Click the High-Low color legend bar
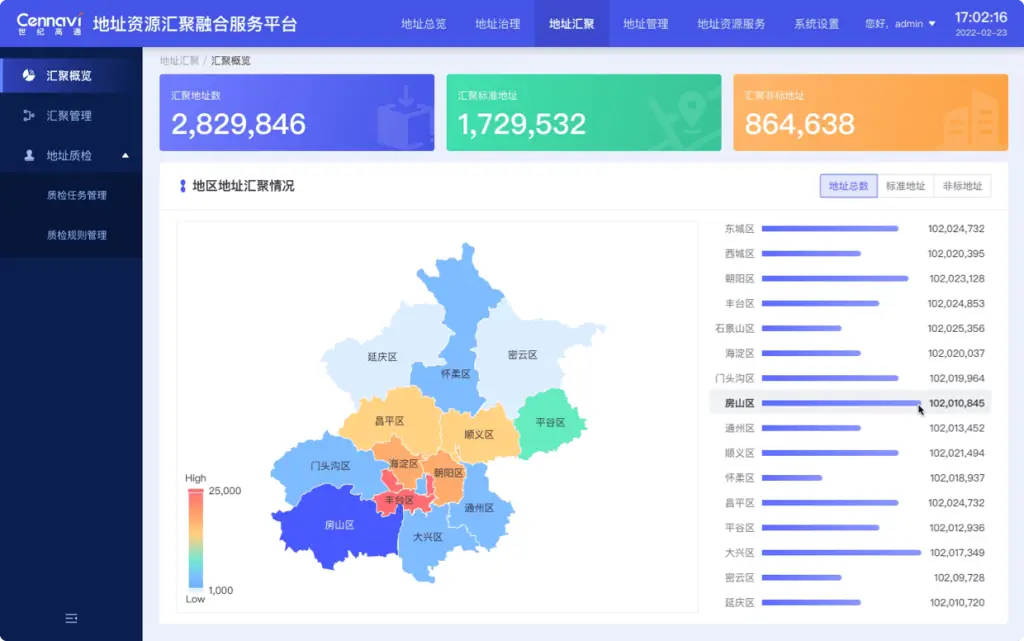1024x641 pixels. point(195,538)
